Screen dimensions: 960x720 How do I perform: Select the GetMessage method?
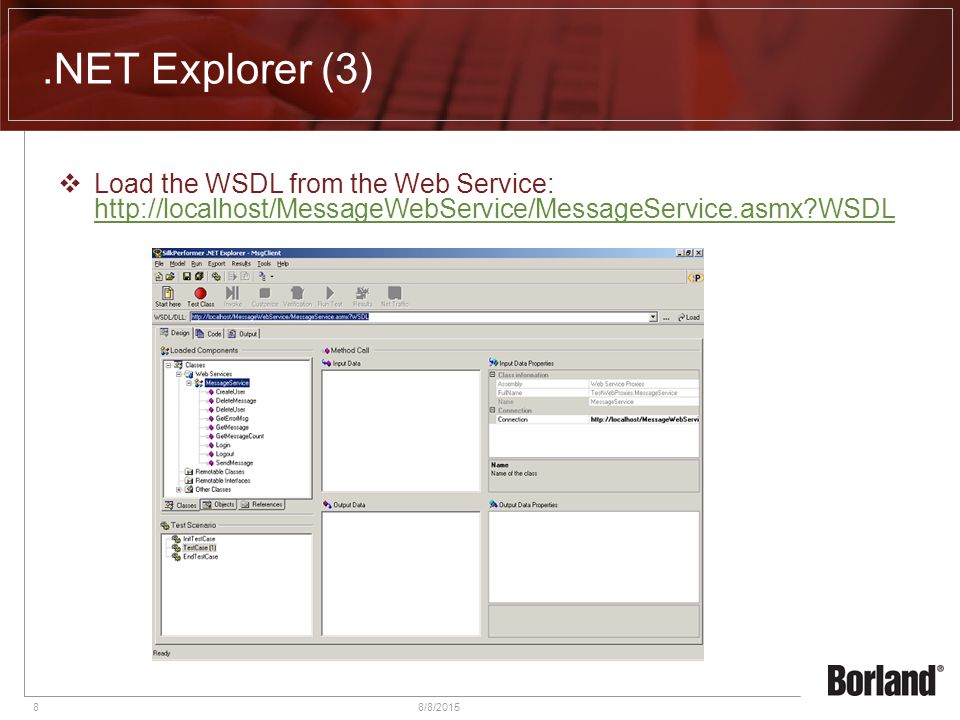coord(232,427)
